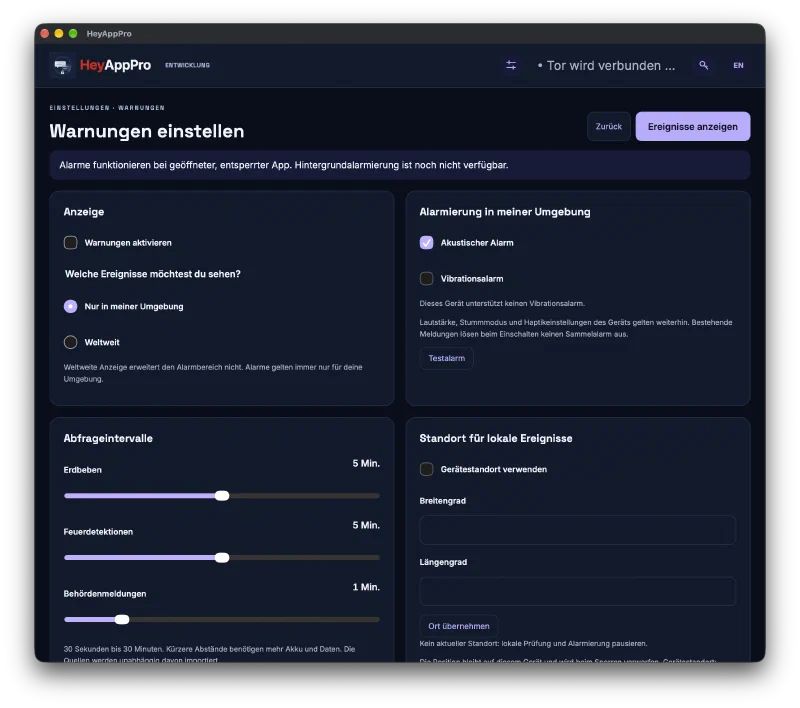This screenshot has width=800, height=708.
Task: Click the Längengrad input field
Action: [x=578, y=591]
